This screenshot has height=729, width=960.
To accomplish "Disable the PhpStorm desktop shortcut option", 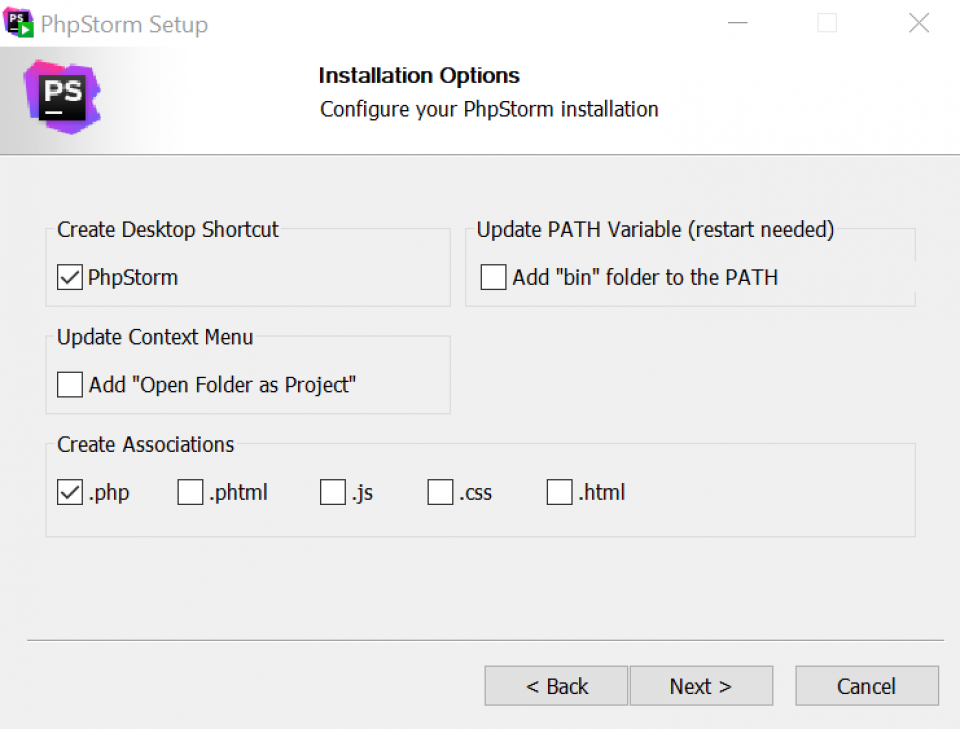I will tap(69, 277).
